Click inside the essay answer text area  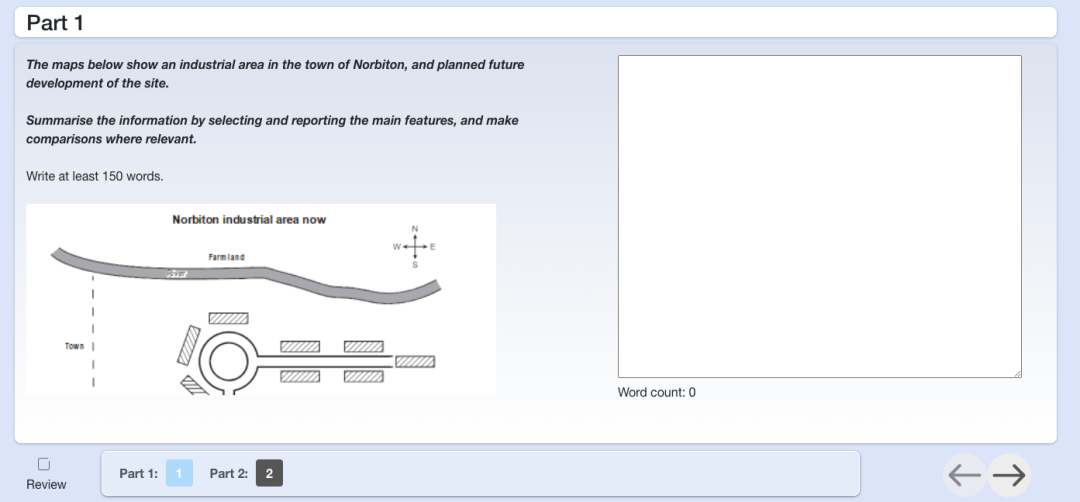point(819,216)
